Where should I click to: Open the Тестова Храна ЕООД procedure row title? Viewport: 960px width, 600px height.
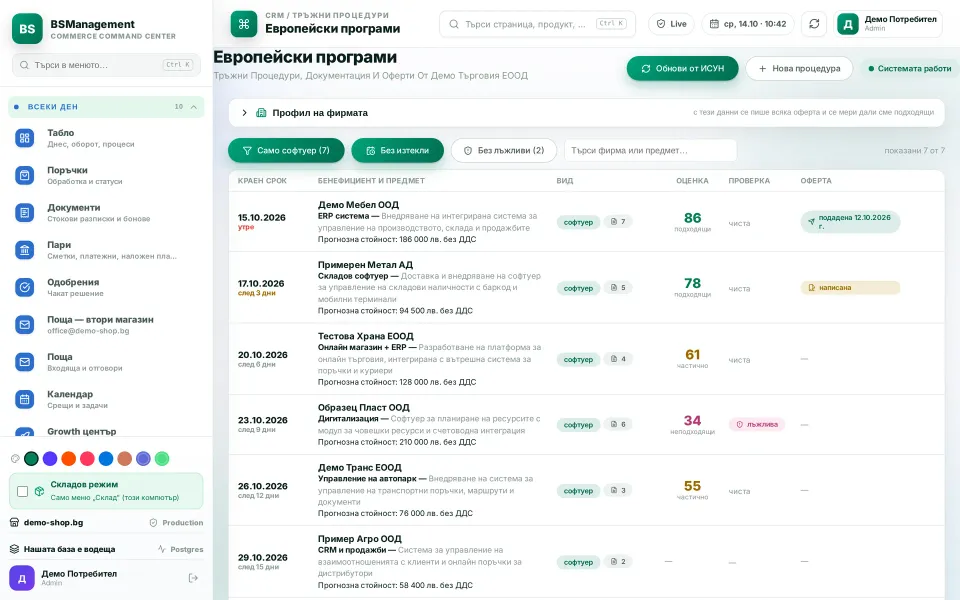coord(366,336)
